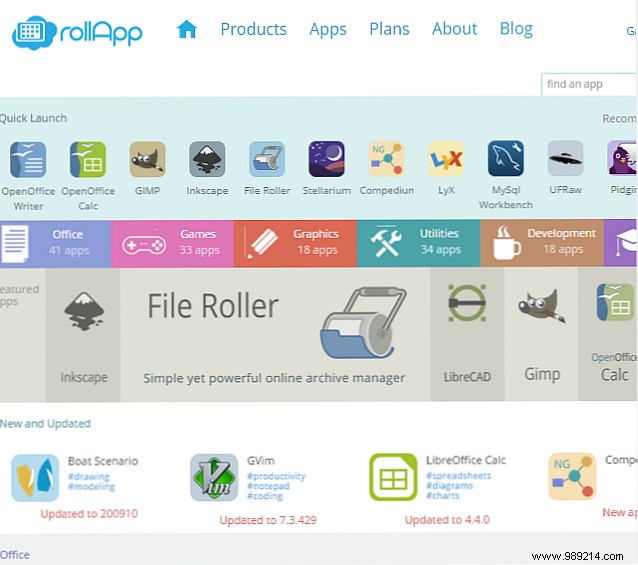Click the home icon in navigation
638x565 pixels.
(x=187, y=29)
